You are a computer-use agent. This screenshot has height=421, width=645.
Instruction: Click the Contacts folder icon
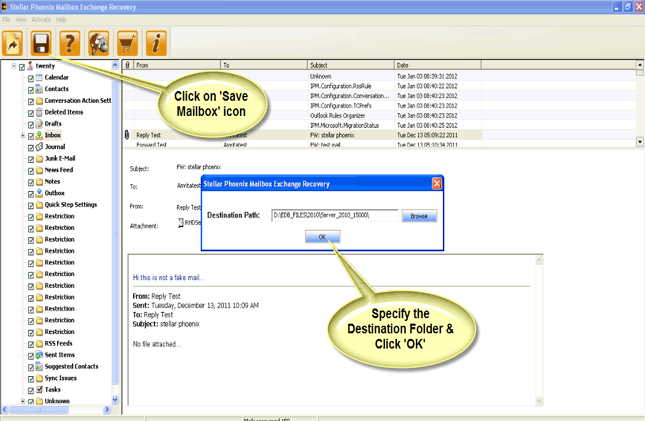click(39, 89)
